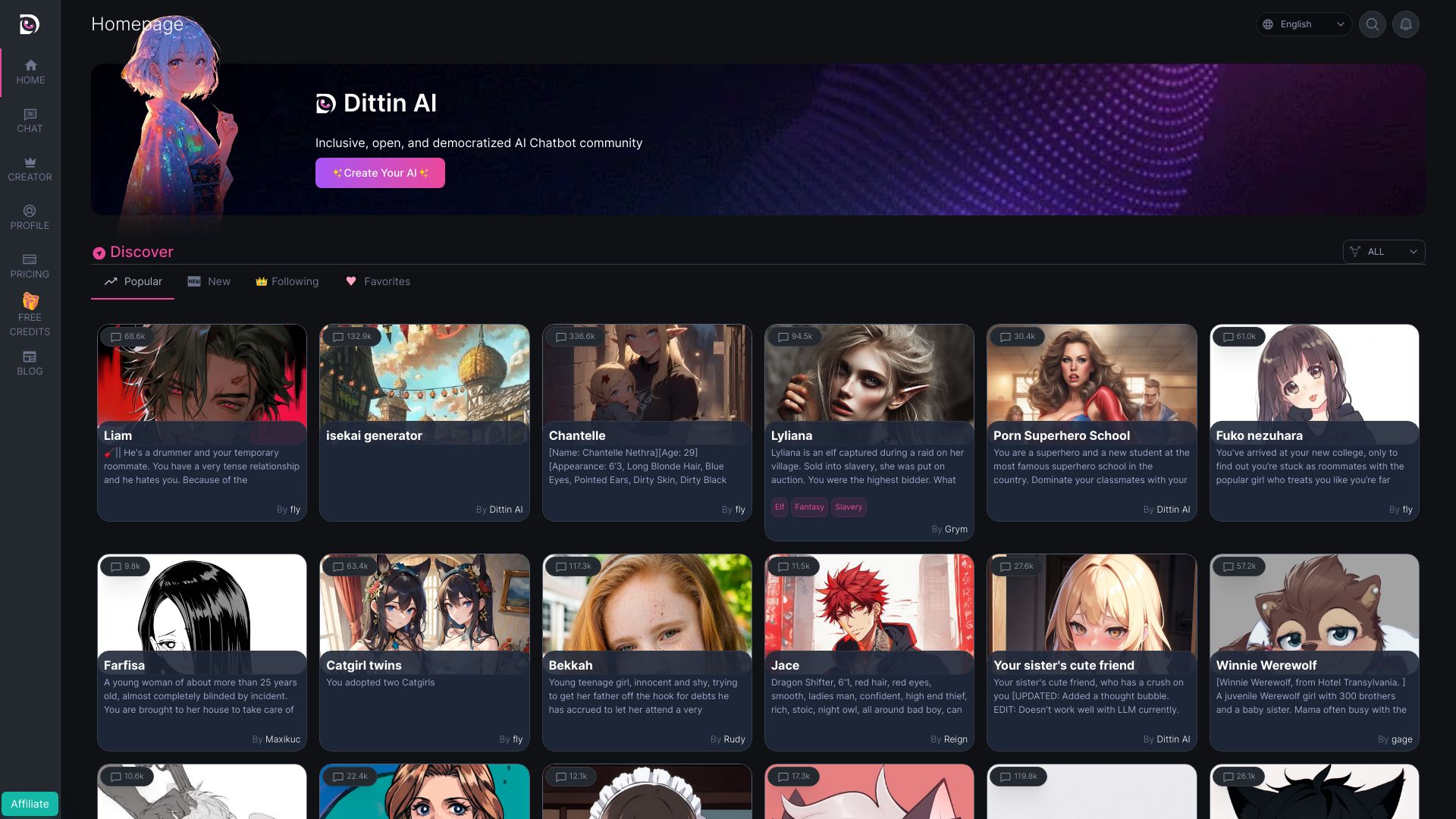Open the notifications bell icon
The width and height of the screenshot is (1456, 819).
tap(1406, 24)
